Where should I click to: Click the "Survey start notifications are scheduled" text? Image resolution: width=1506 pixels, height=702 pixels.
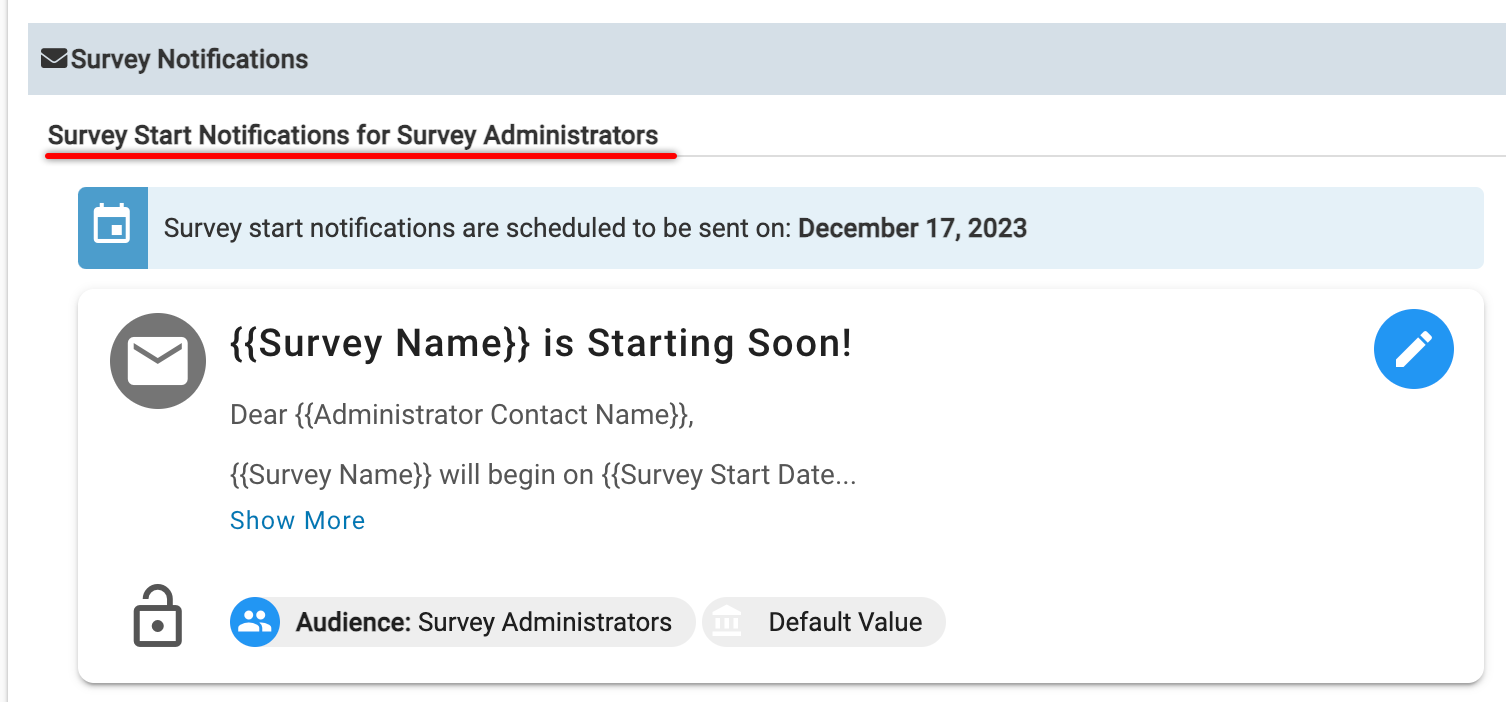point(478,228)
